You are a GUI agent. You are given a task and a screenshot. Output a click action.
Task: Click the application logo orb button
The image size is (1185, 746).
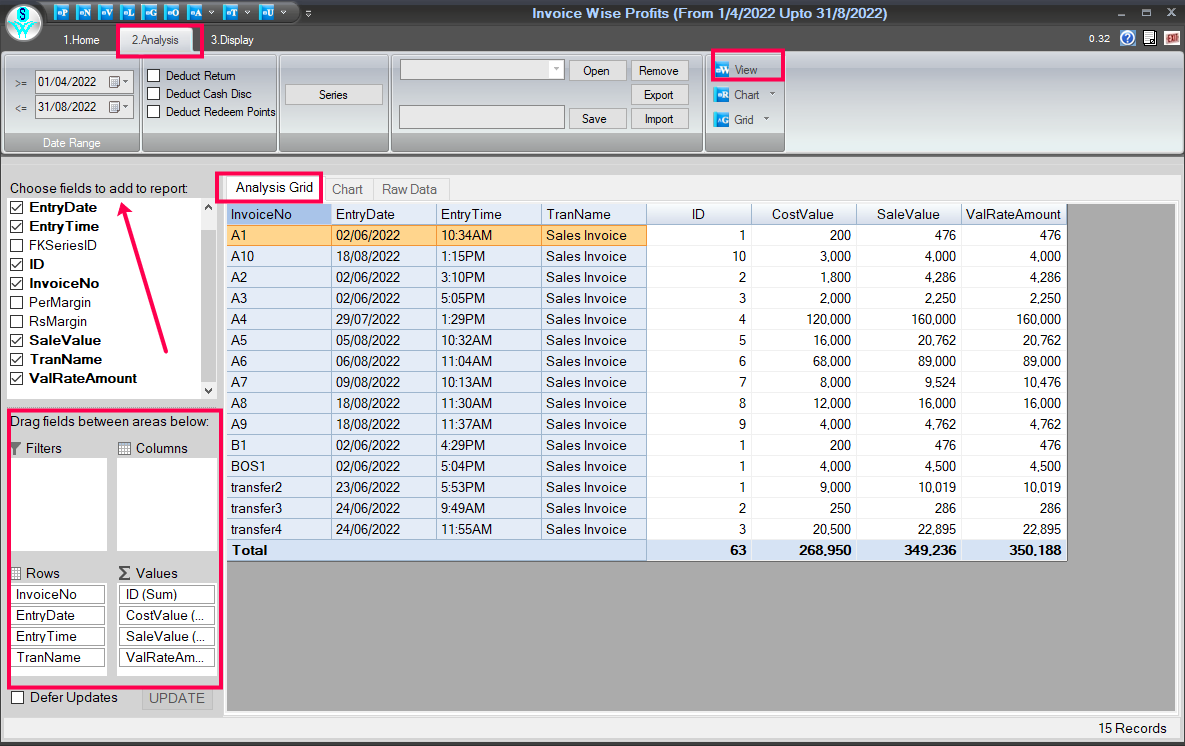pyautogui.click(x=23, y=22)
